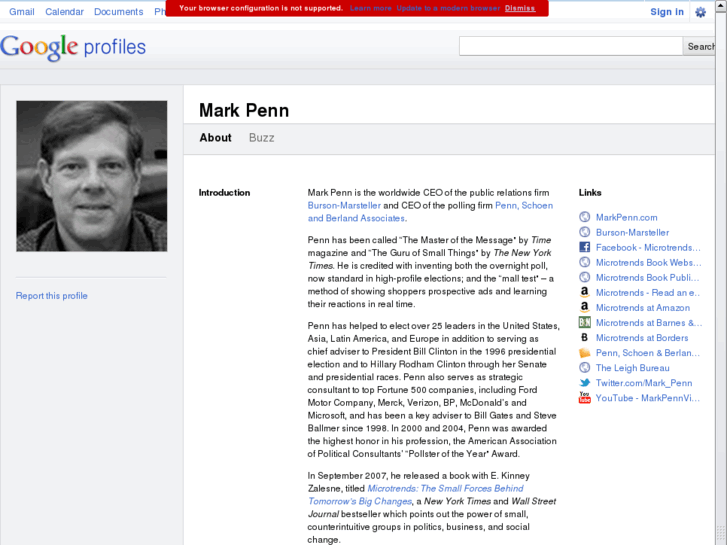The height and width of the screenshot is (545, 727).
Task: Open Documents from the top bar
Action: [119, 12]
